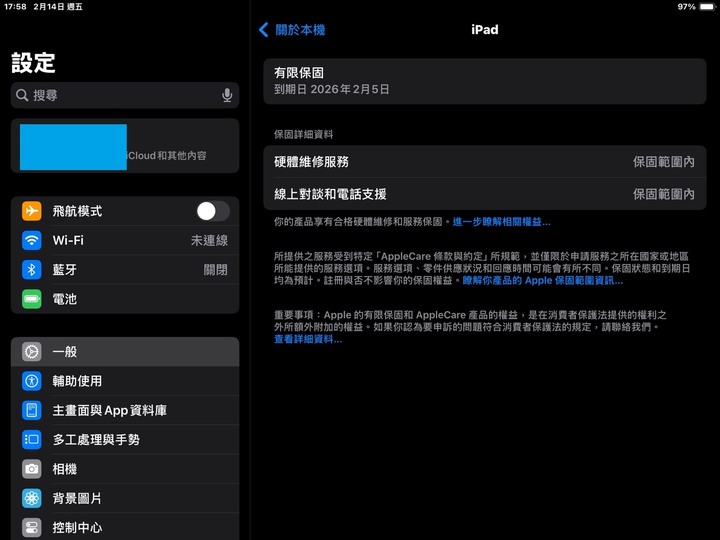This screenshot has width=720, height=540.
Task: Open the Apple ID iCloud和其他內容 card
Action: [x=125, y=146]
